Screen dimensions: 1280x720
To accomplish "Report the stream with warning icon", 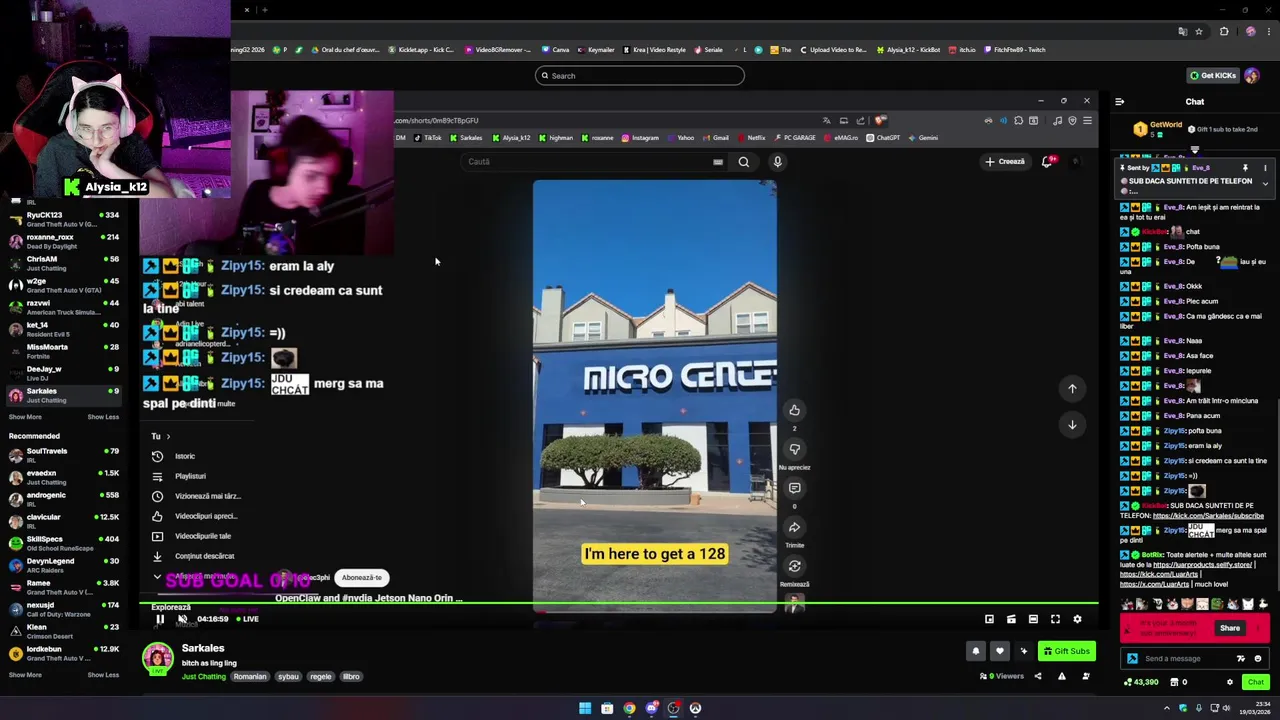I will click(x=1061, y=676).
